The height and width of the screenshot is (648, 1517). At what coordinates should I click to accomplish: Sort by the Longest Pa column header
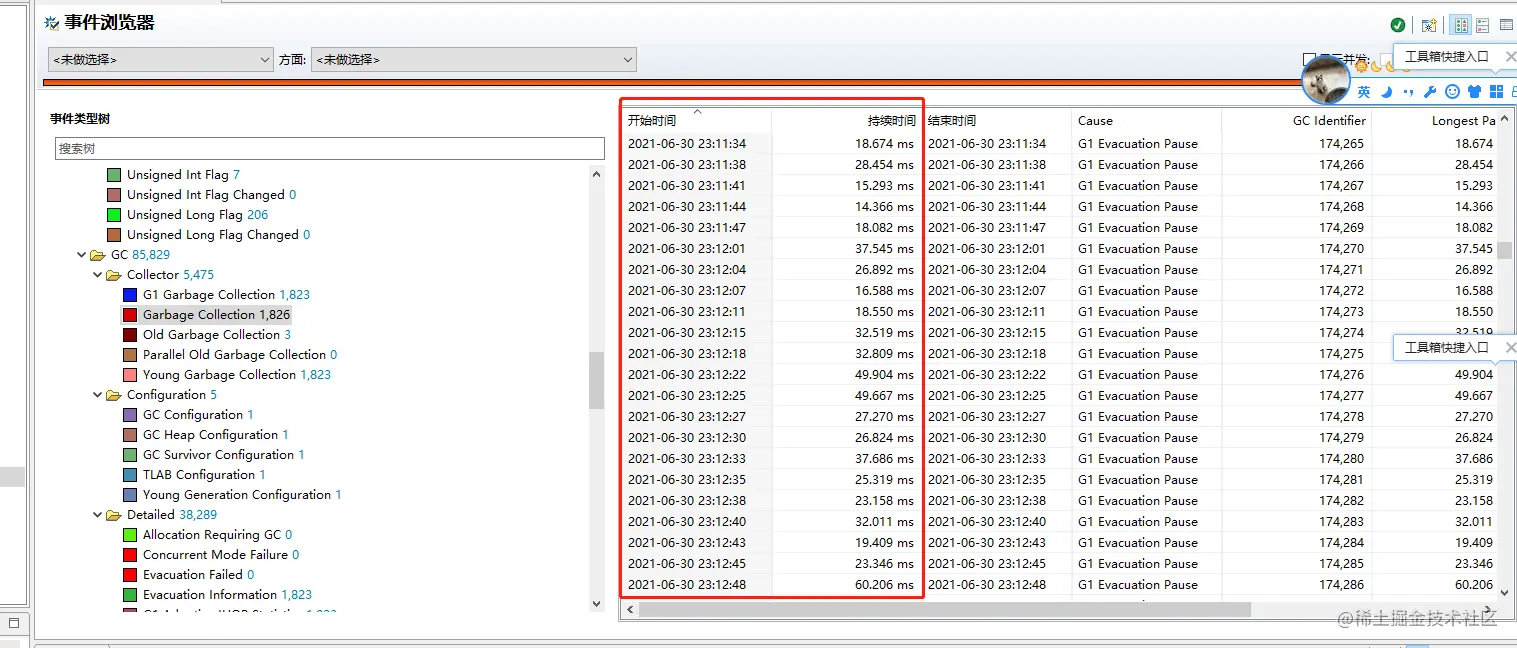tap(1434, 120)
